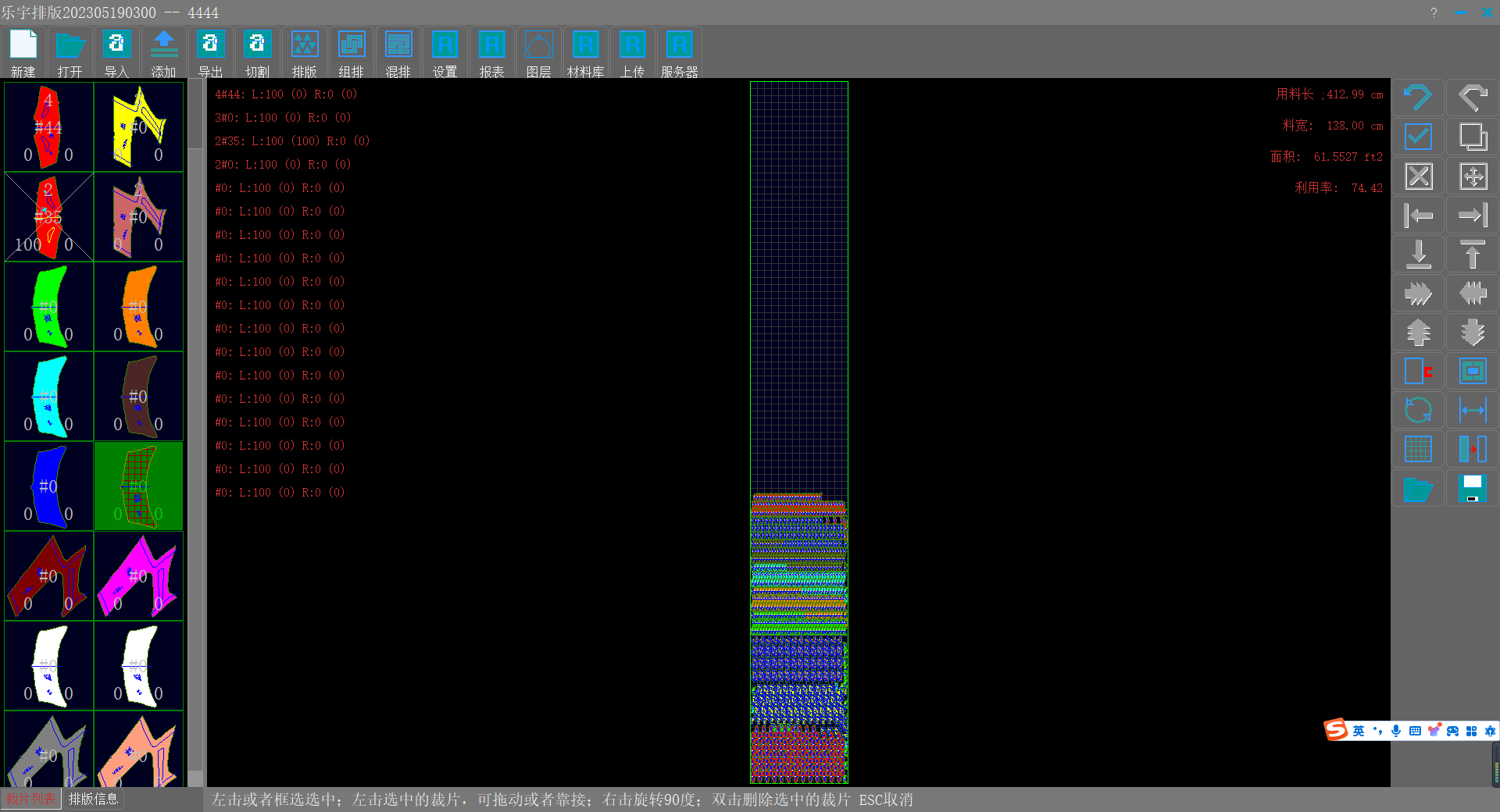Click the blue undo arrow icon

1418,98
